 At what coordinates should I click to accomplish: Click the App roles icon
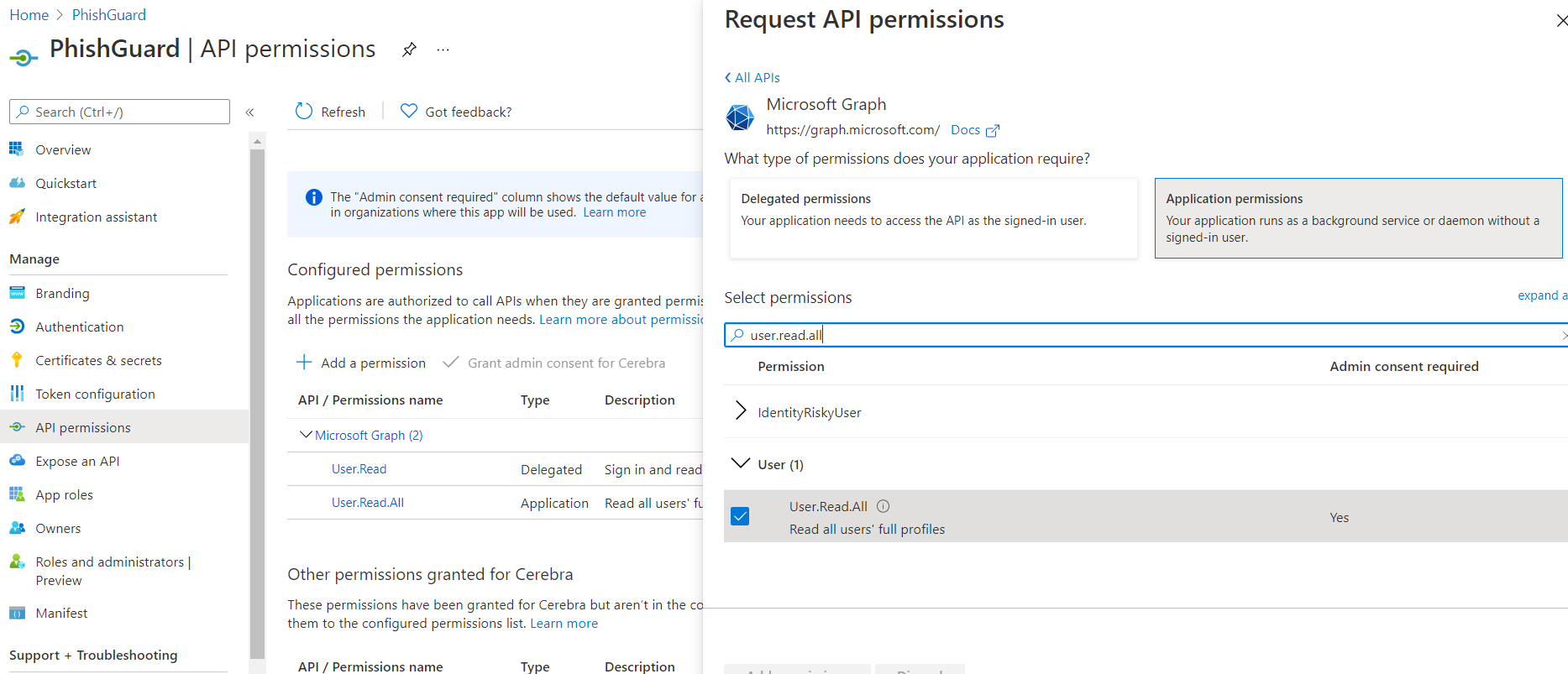click(17, 494)
